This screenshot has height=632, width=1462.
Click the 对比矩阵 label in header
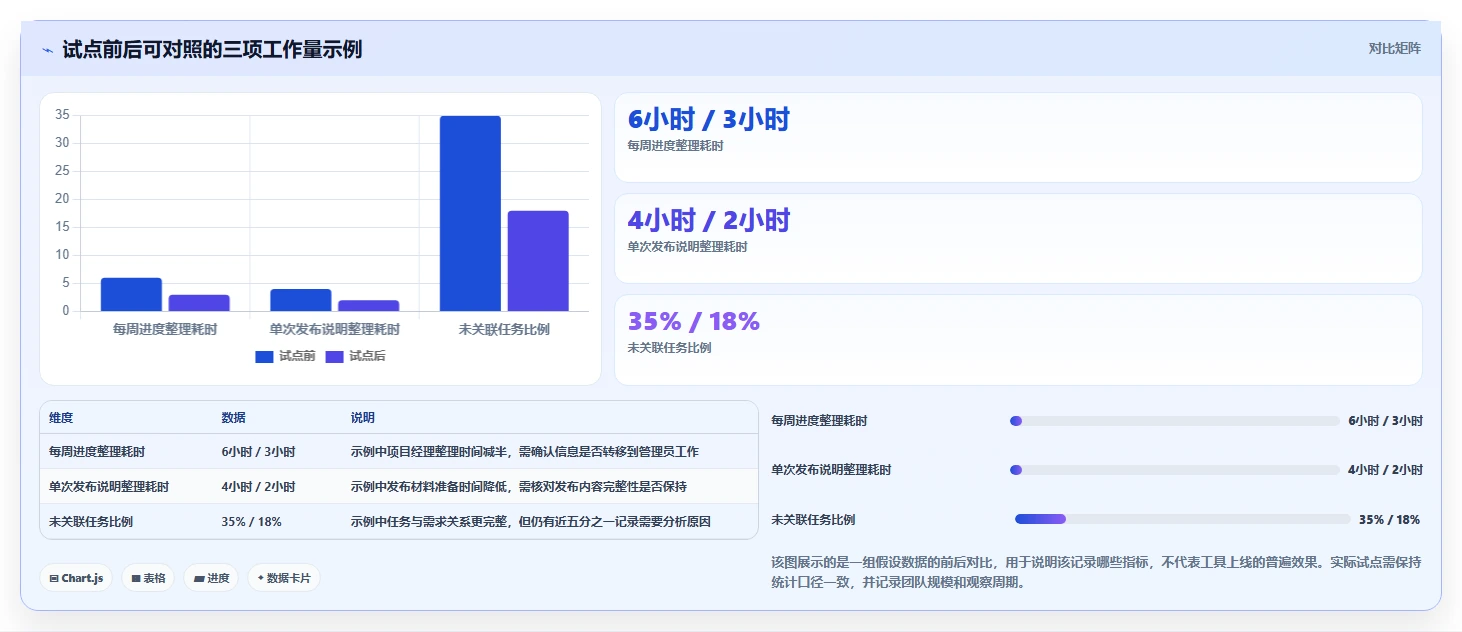pyautogui.click(x=1394, y=48)
